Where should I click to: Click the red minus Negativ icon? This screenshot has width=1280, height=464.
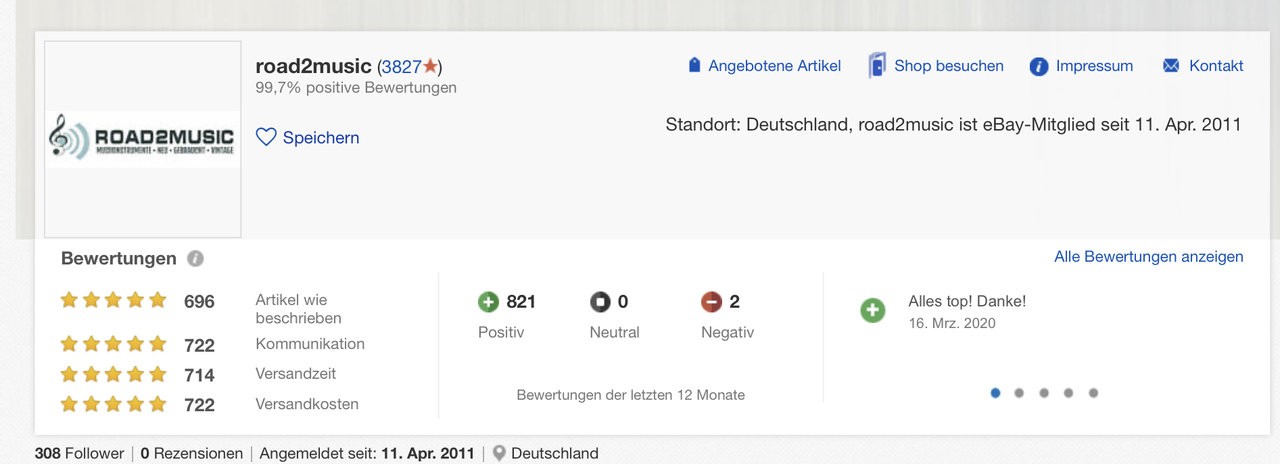click(x=711, y=302)
